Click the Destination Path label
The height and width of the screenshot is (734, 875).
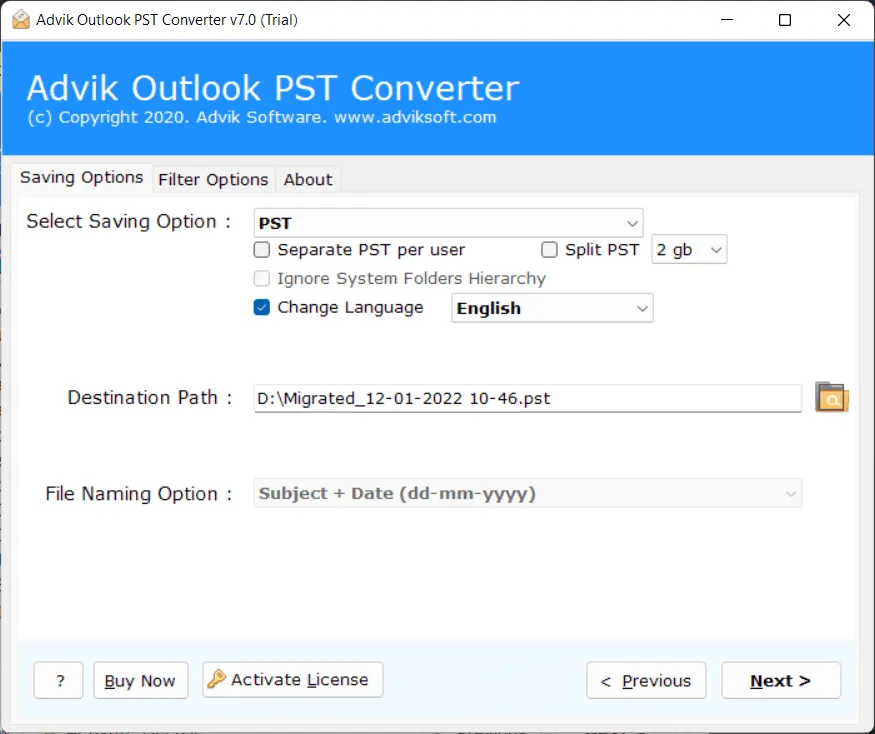[149, 397]
